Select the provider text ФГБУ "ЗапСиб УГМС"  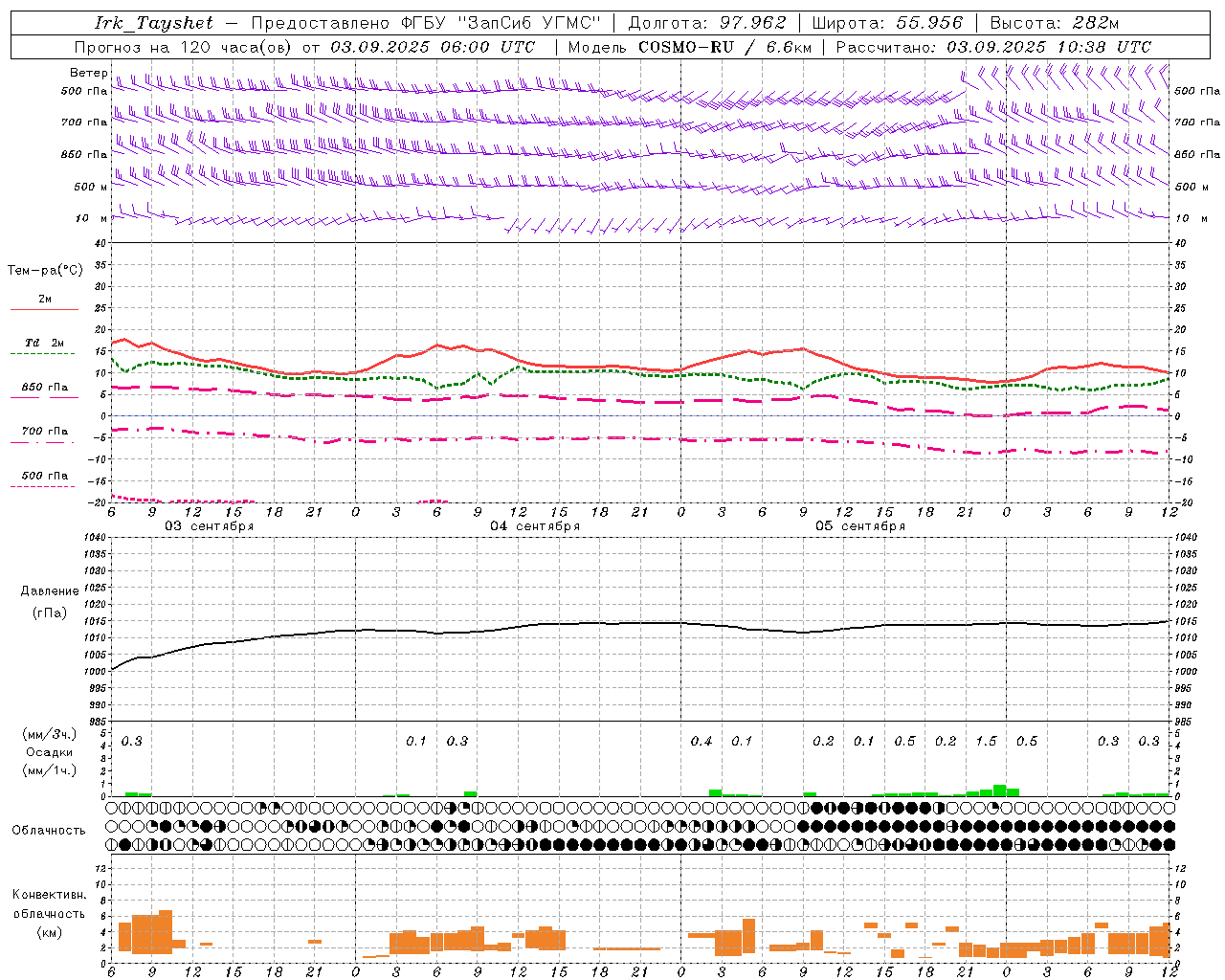click(x=503, y=23)
